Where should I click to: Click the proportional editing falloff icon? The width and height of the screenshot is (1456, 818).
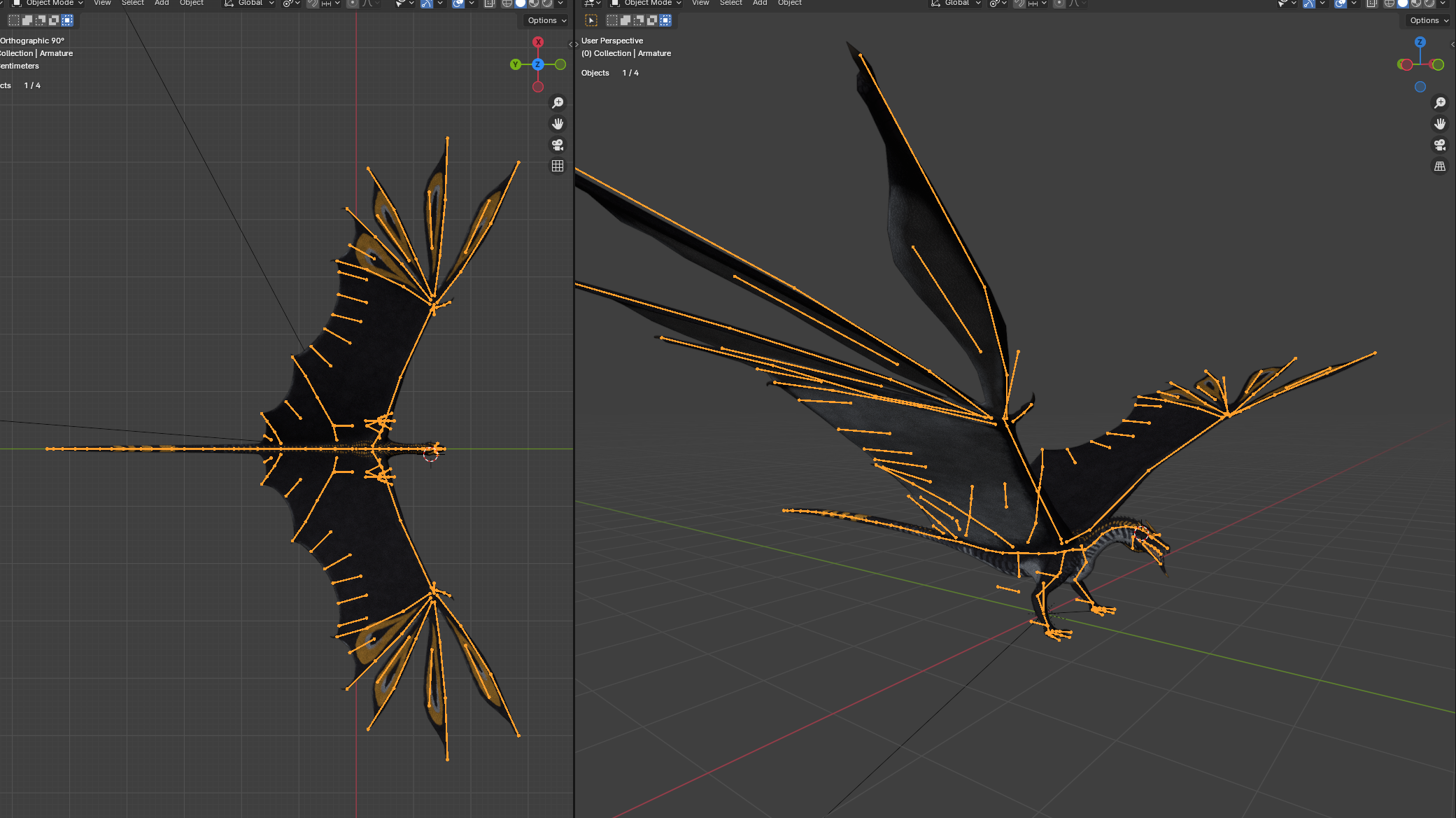tap(369, 3)
